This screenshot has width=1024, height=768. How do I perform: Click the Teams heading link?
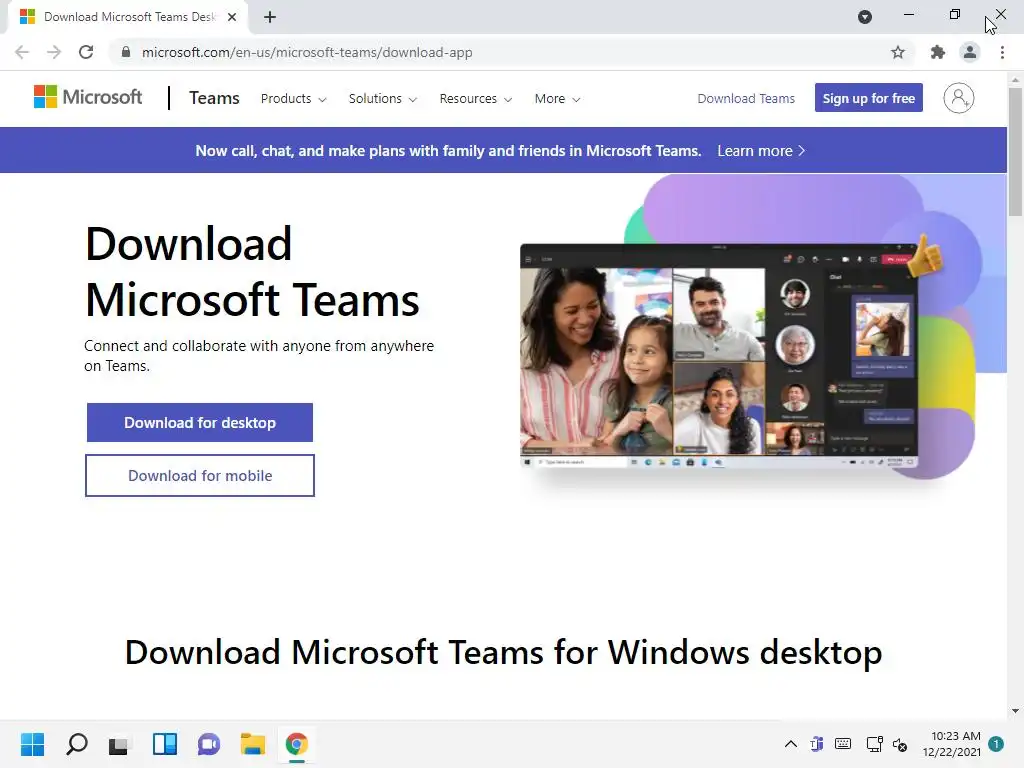tap(214, 98)
